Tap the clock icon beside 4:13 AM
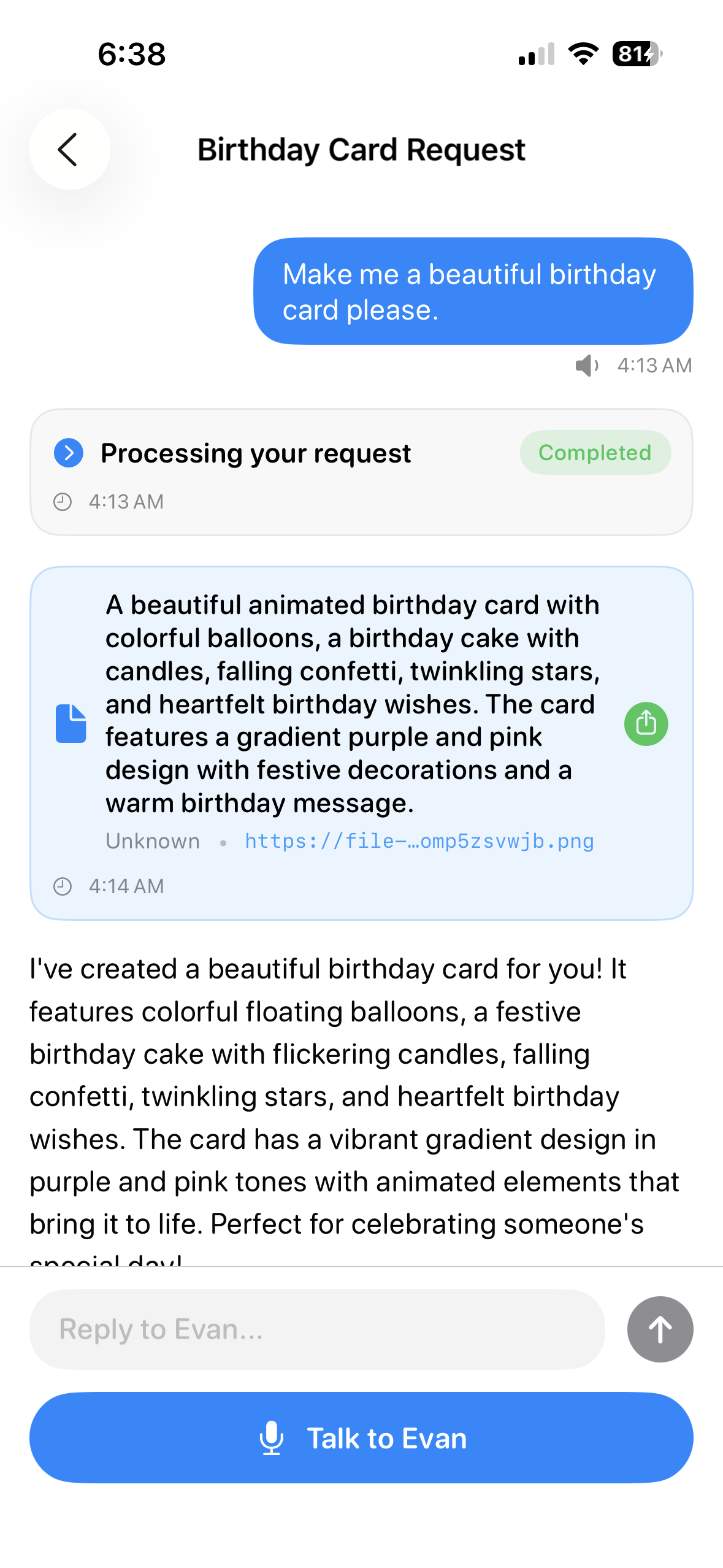 coord(63,502)
